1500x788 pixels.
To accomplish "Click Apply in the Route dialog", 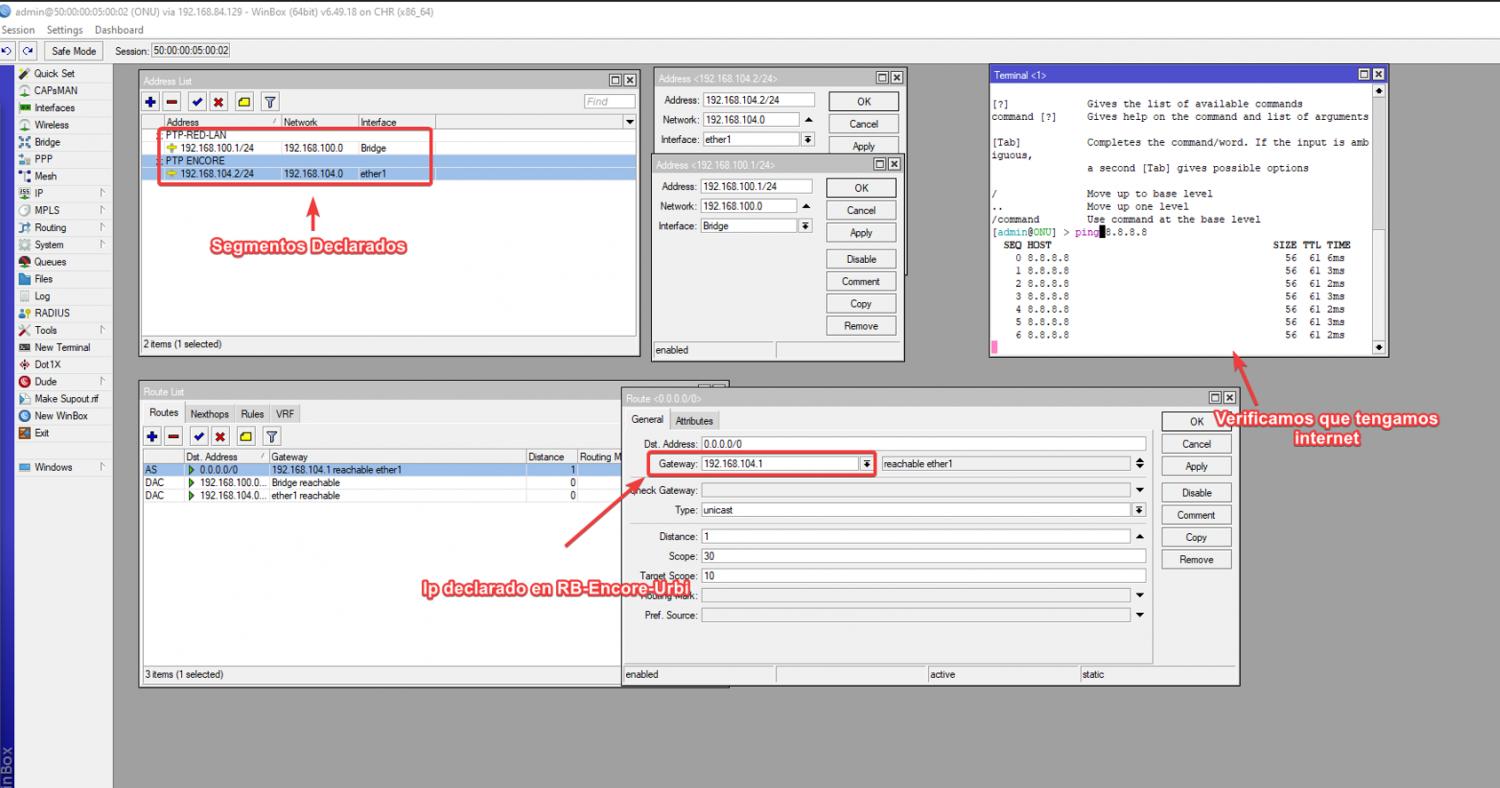I will click(1196, 467).
